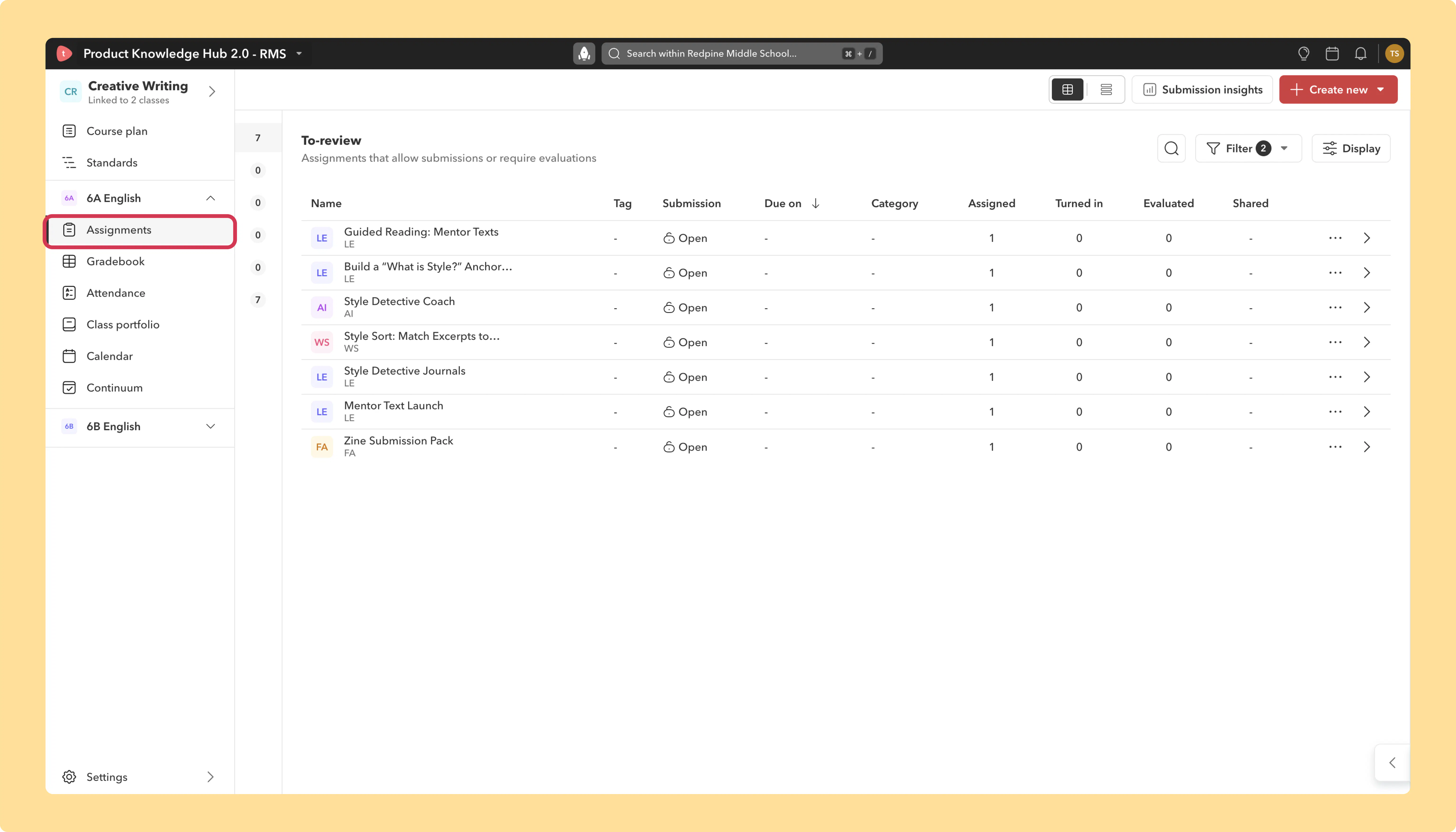The image size is (1456, 832).
Task: Expand the 6B English section
Action: pos(210,426)
